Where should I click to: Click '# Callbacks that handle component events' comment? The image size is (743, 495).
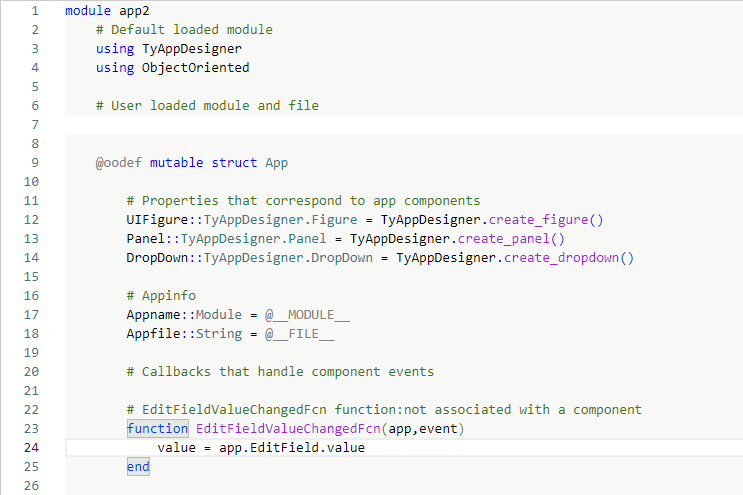[x=280, y=371]
